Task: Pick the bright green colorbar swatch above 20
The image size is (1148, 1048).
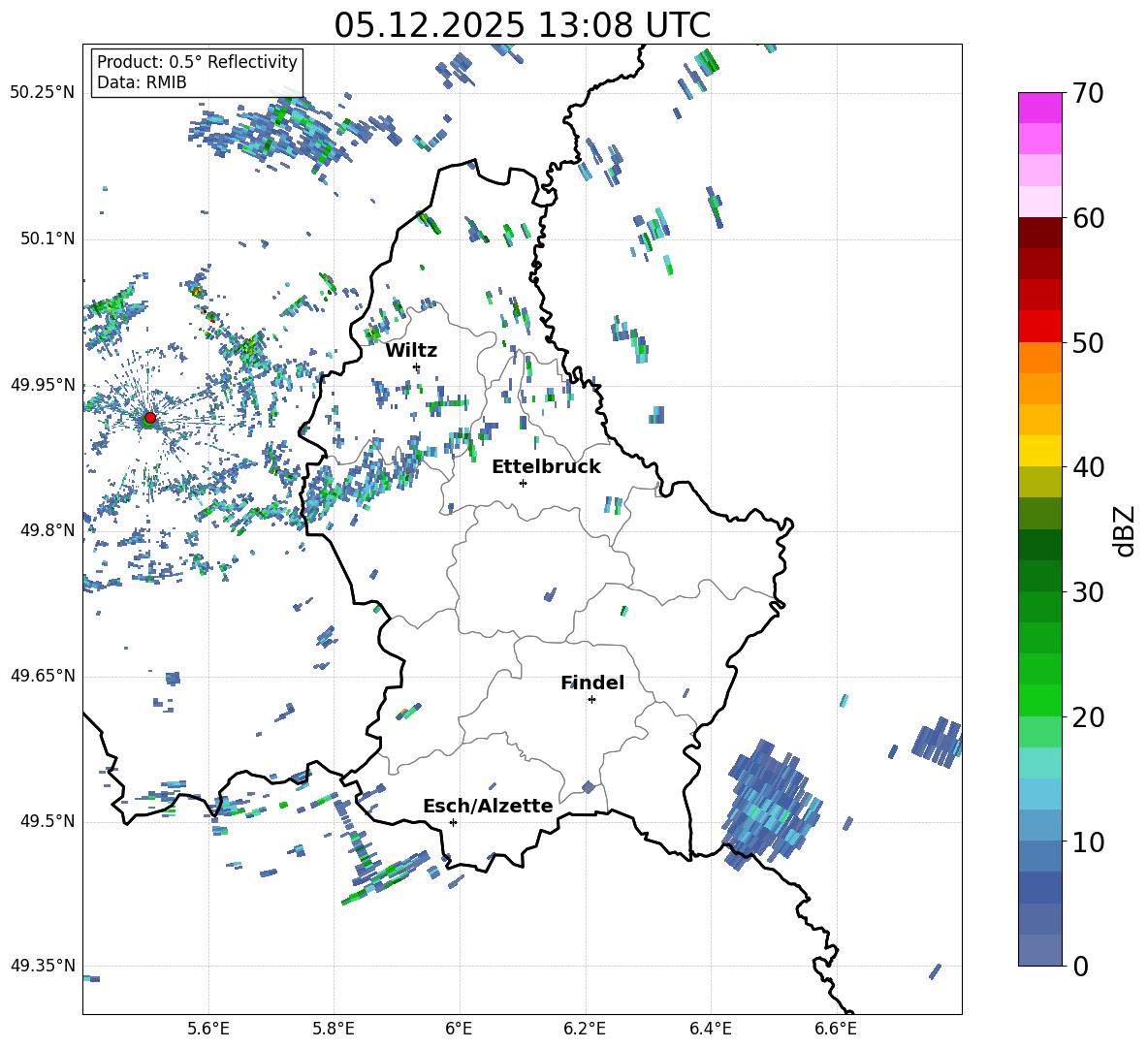Action: coord(1040,700)
